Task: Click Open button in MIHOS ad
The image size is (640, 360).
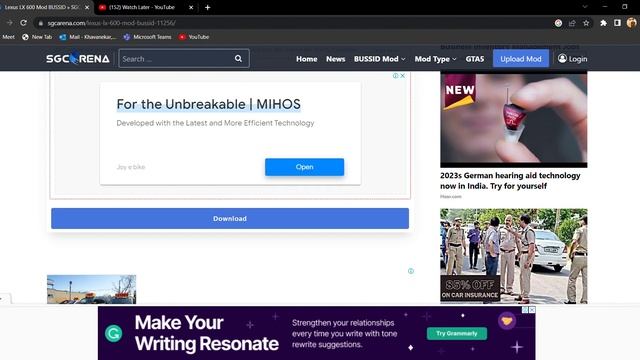Action: coord(304,167)
